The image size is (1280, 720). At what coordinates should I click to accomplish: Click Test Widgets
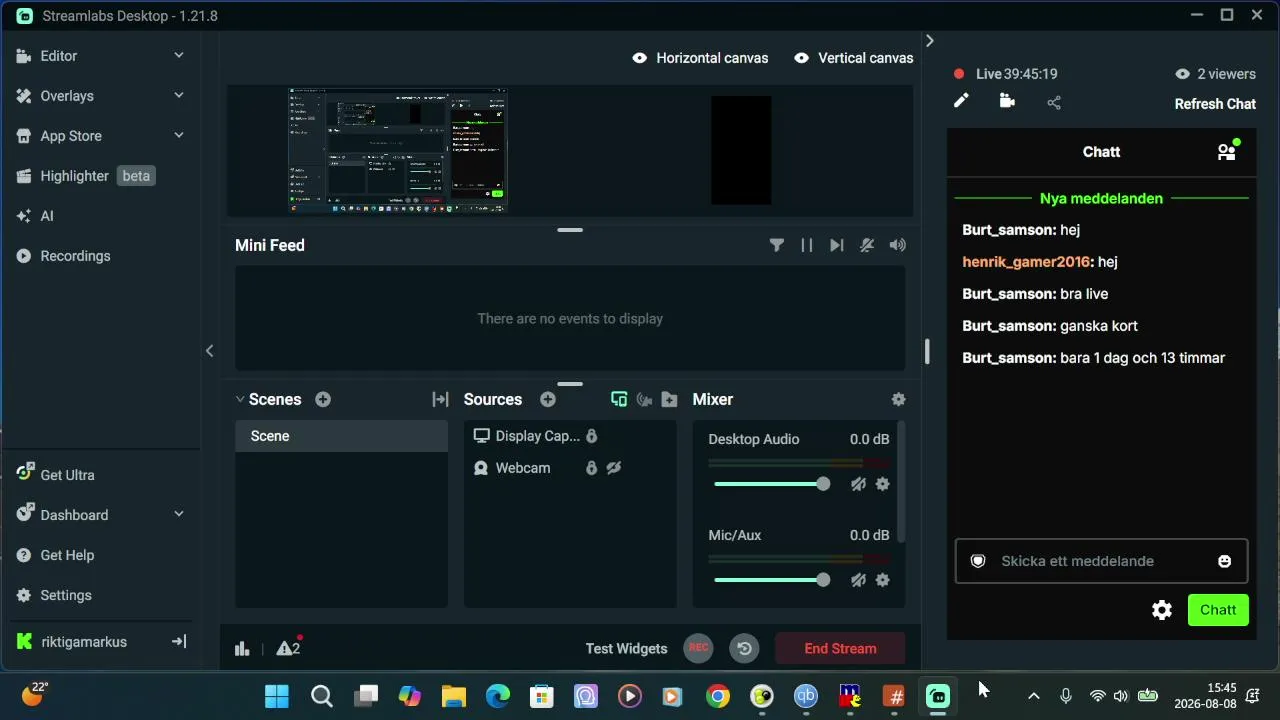tap(627, 649)
